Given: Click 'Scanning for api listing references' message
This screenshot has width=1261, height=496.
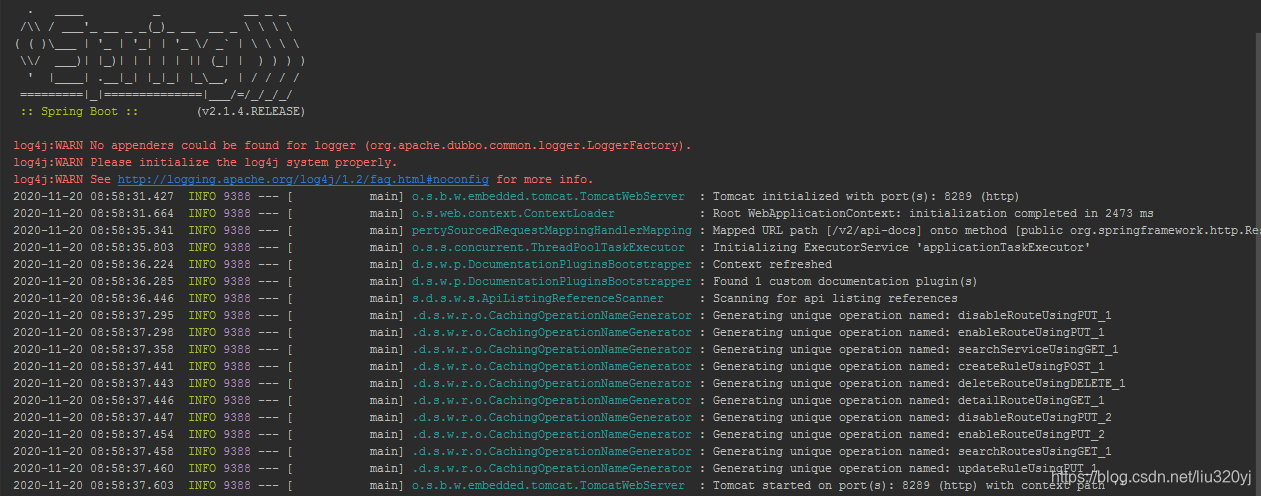Looking at the screenshot, I should pyautogui.click(x=835, y=298).
